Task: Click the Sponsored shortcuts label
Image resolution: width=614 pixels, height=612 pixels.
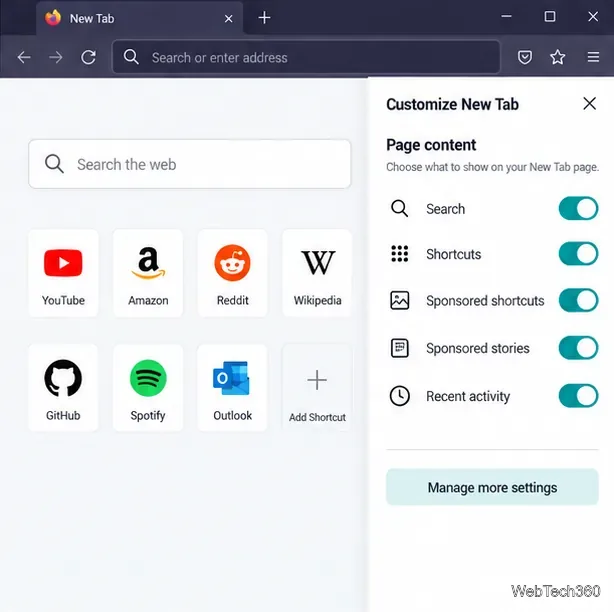Action: (485, 301)
